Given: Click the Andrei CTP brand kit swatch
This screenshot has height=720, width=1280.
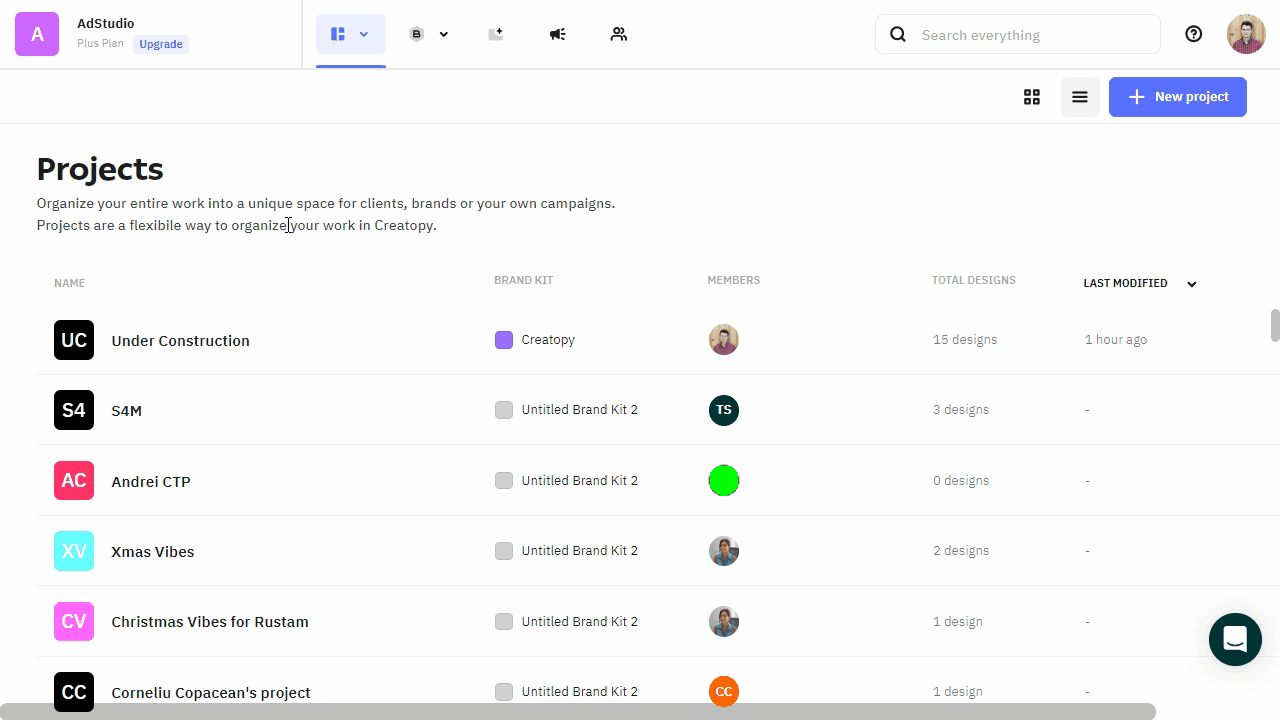Looking at the screenshot, I should click(x=504, y=481).
